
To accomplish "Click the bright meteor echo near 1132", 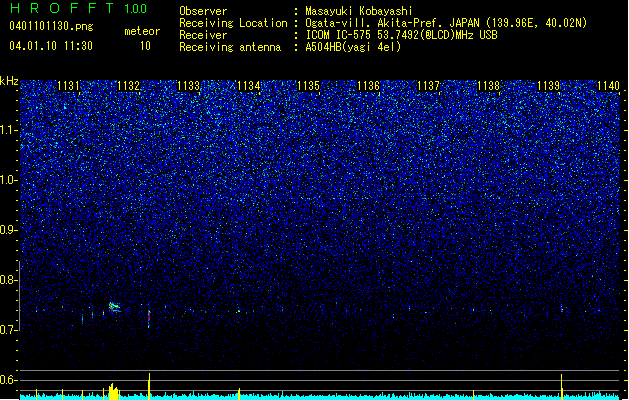I will tap(114, 307).
